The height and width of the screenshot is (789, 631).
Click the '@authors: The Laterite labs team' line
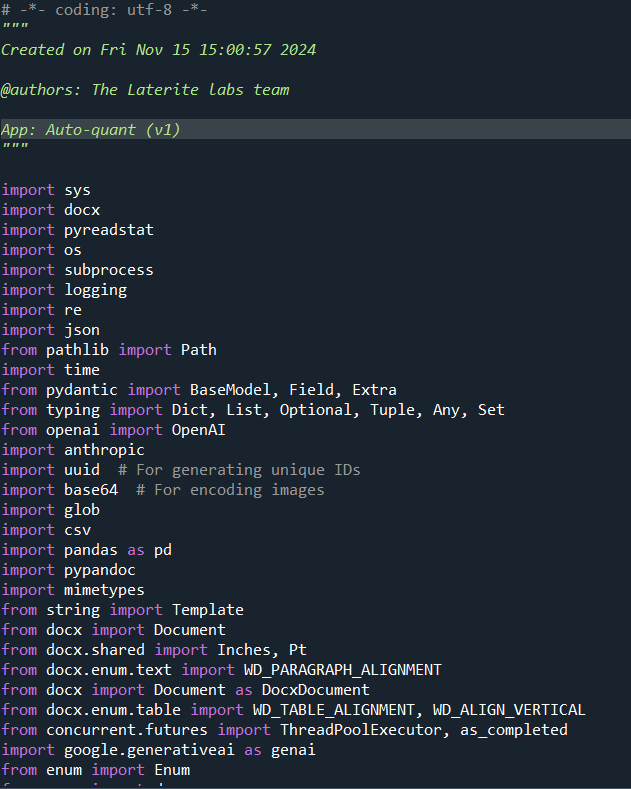coord(145,90)
